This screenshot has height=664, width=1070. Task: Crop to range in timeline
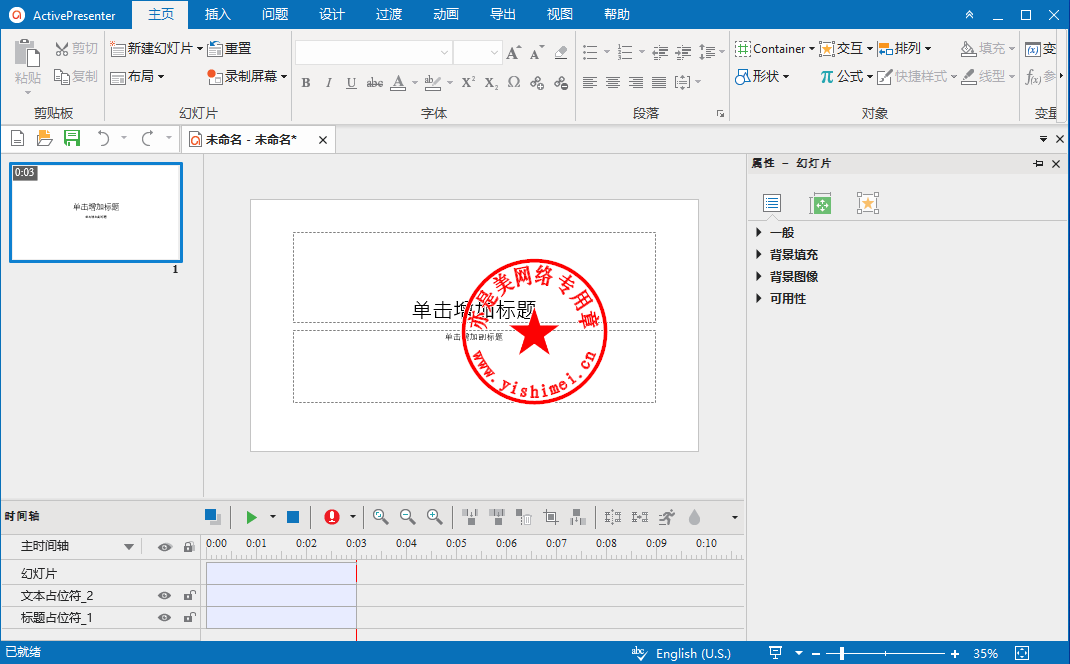click(x=551, y=517)
